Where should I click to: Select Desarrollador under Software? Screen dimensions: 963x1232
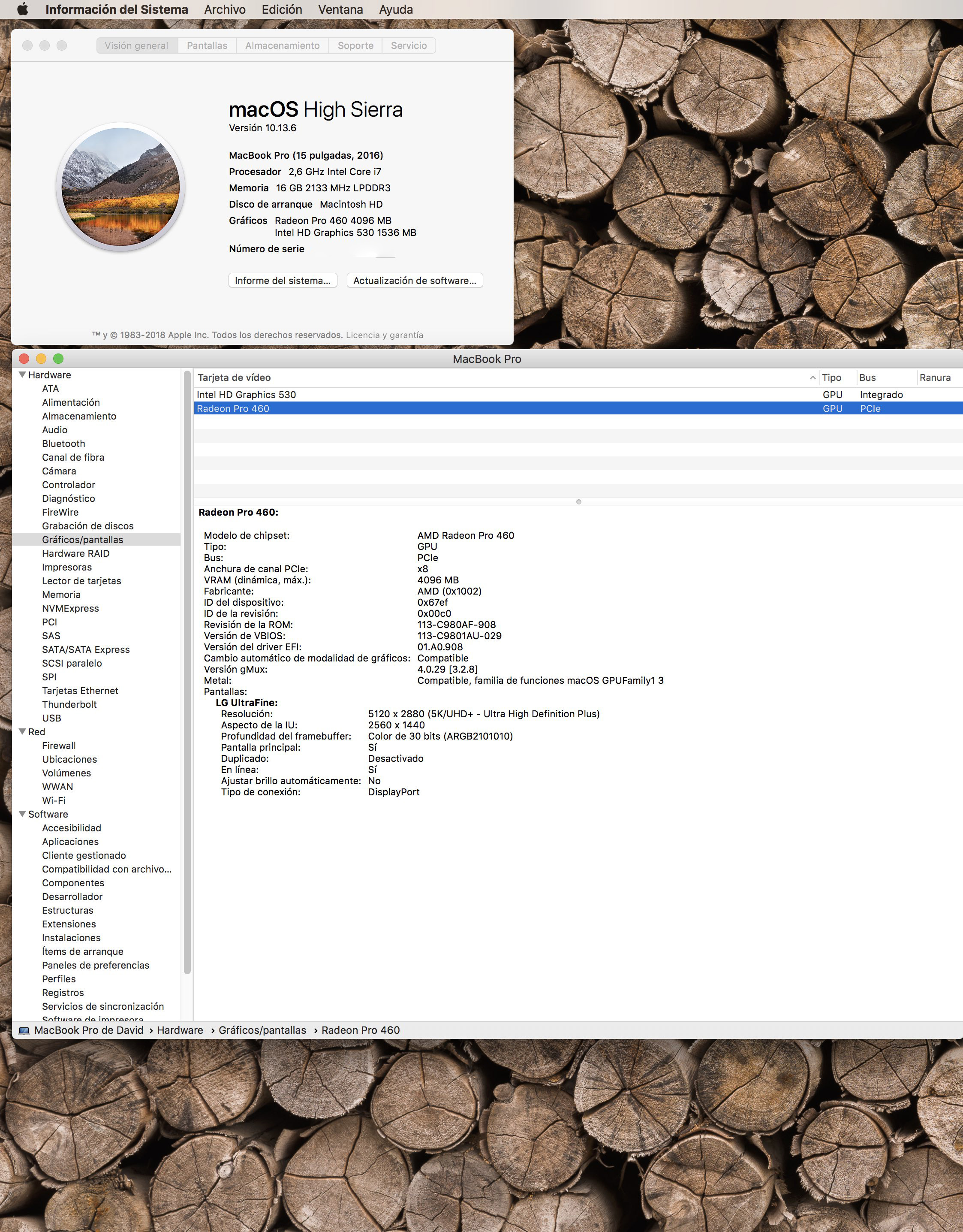pyautogui.click(x=72, y=897)
